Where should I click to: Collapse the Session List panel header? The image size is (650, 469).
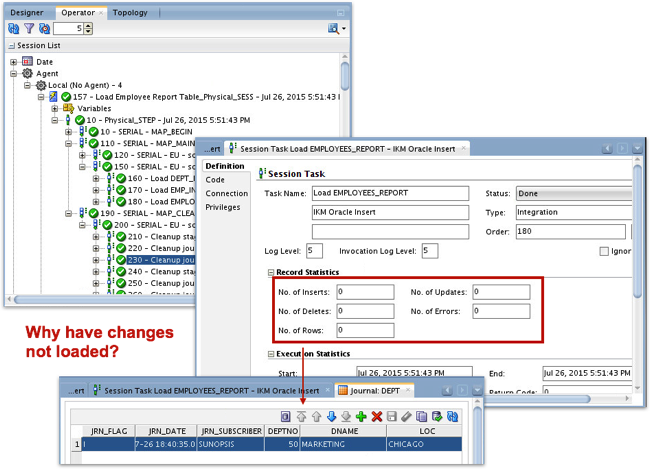click(12, 46)
